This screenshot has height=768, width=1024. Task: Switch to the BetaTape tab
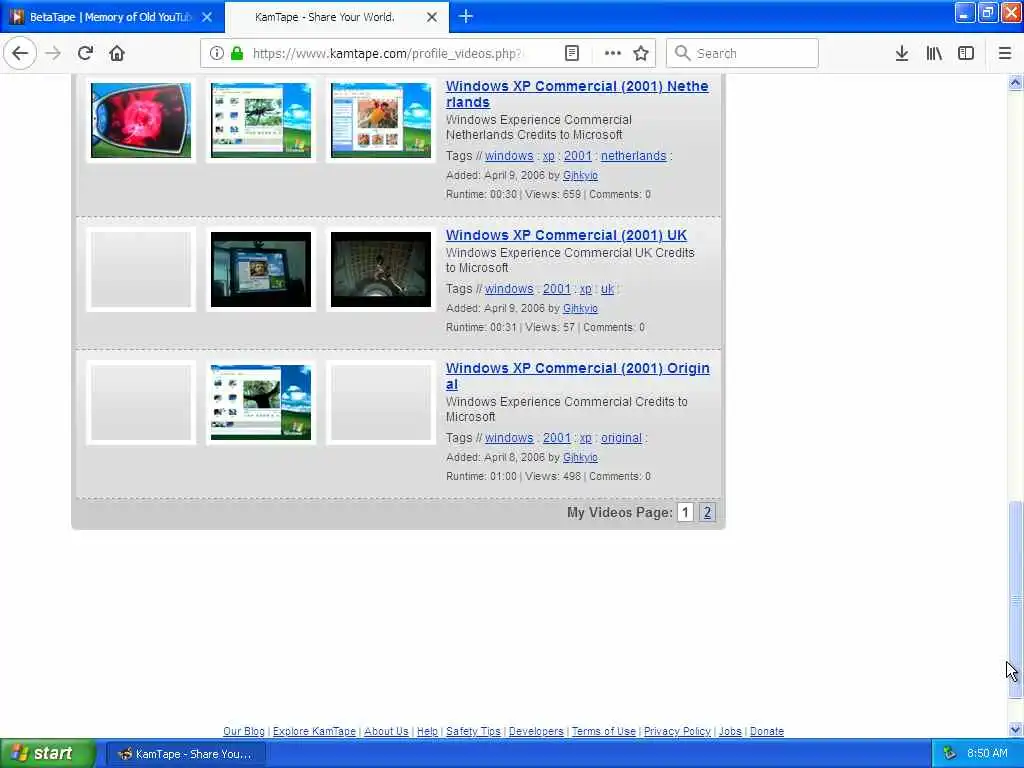click(108, 17)
